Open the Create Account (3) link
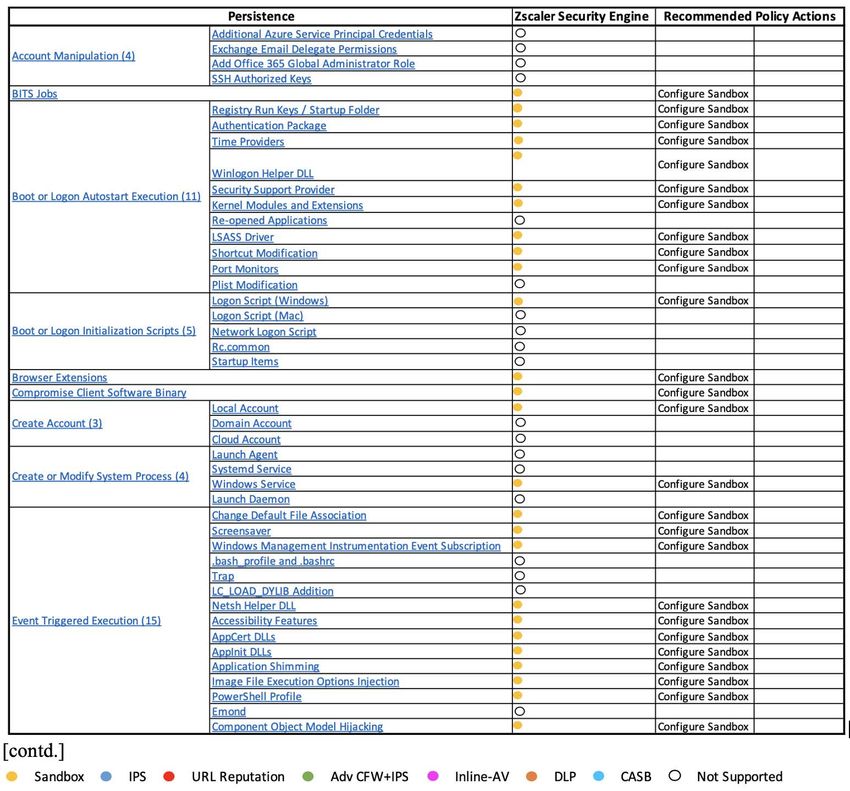The width and height of the screenshot is (850, 791). pyautogui.click(x=57, y=423)
